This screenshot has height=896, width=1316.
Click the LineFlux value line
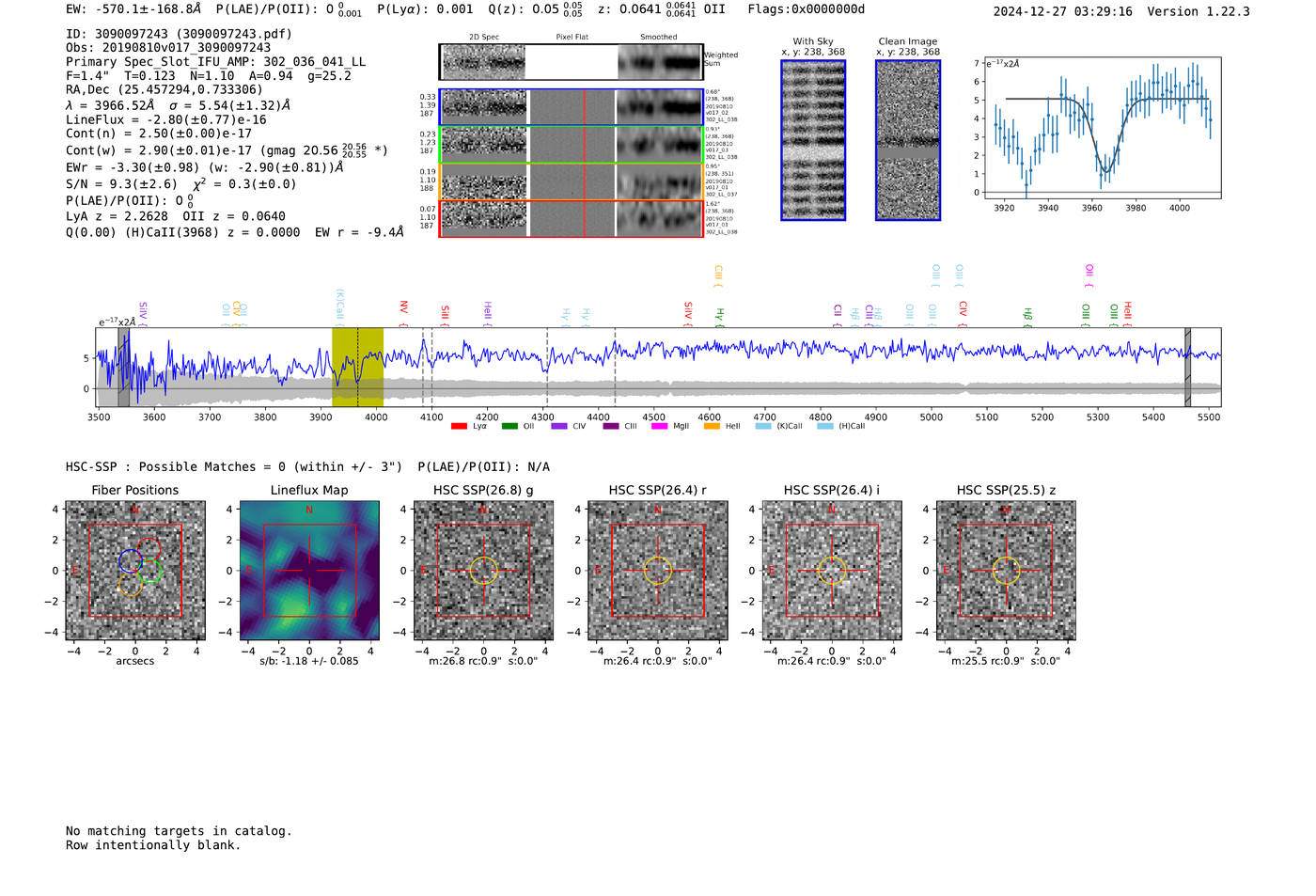pyautogui.click(x=166, y=120)
